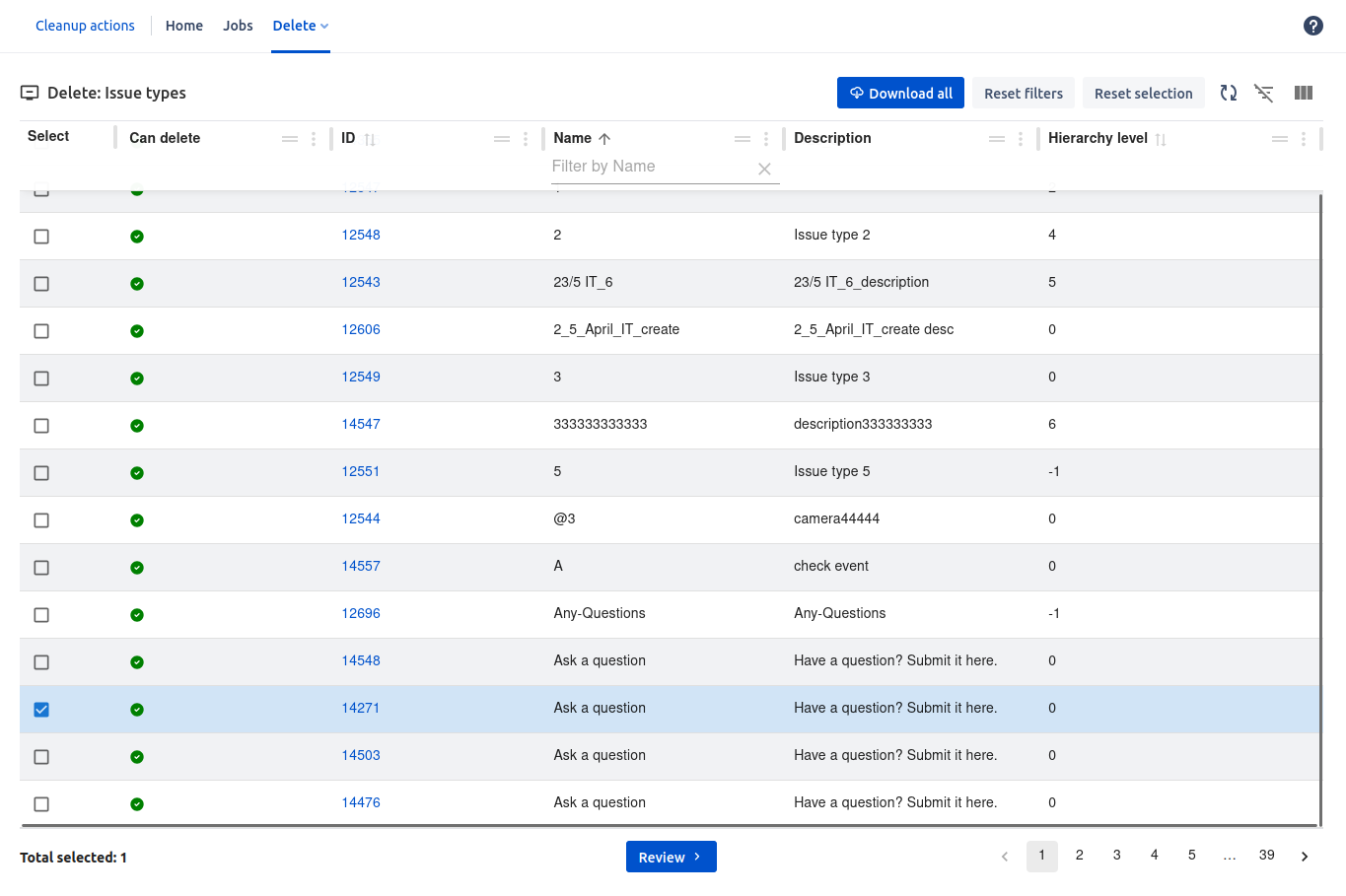This screenshot has width=1346, height=896.
Task: Open Hierarchy level column options dots
Action: tap(1304, 139)
